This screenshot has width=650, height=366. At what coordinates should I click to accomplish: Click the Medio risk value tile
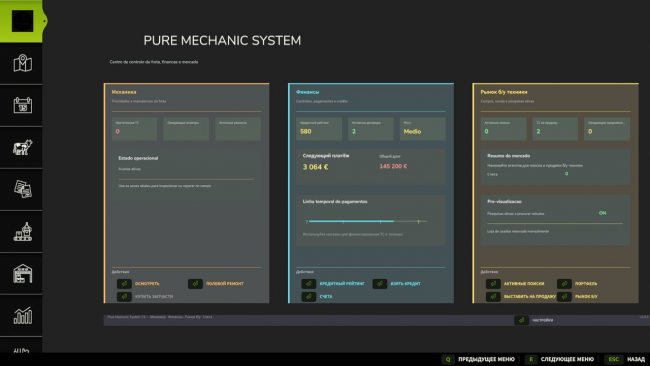422,129
